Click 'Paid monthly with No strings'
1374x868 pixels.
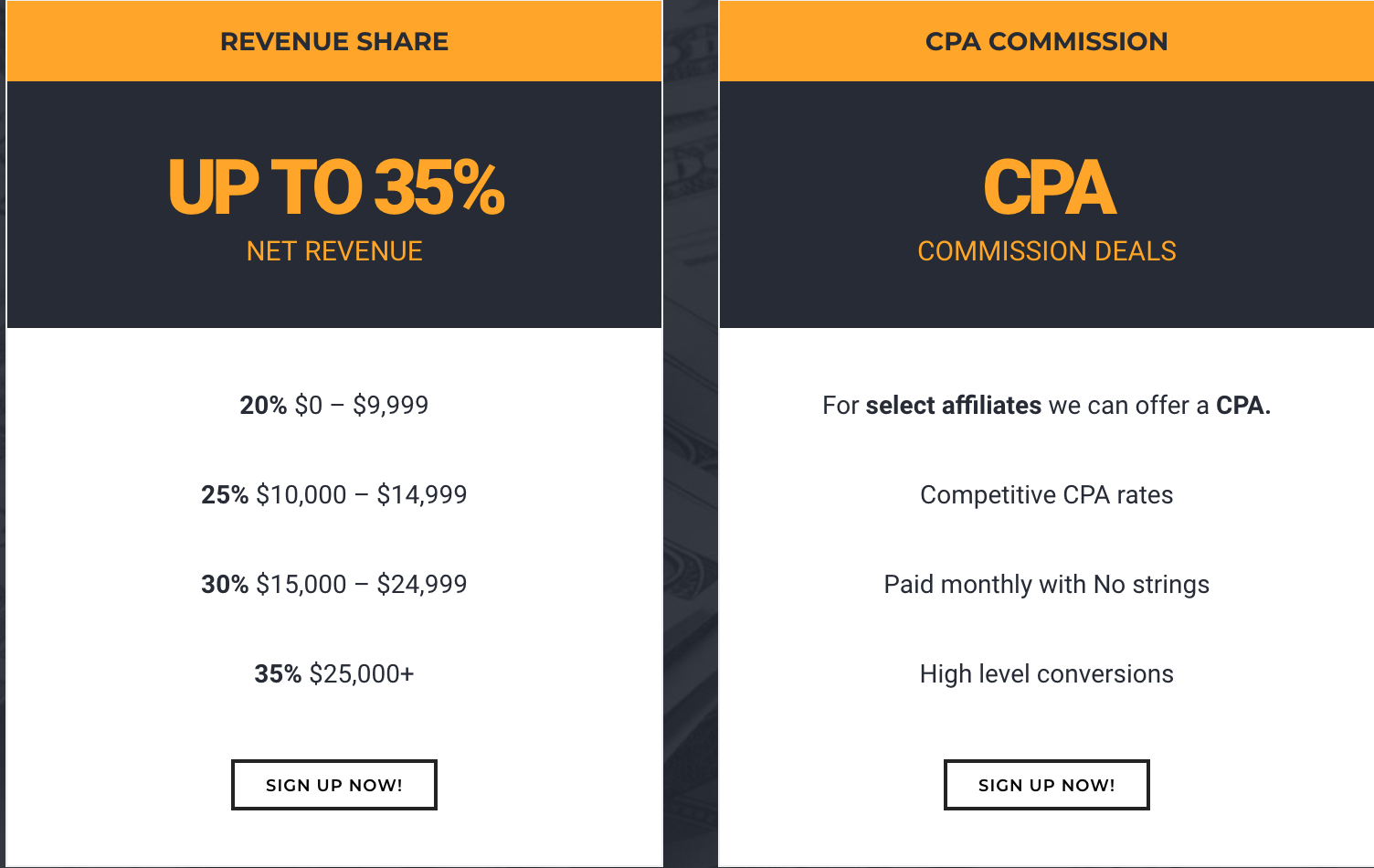[1047, 584]
